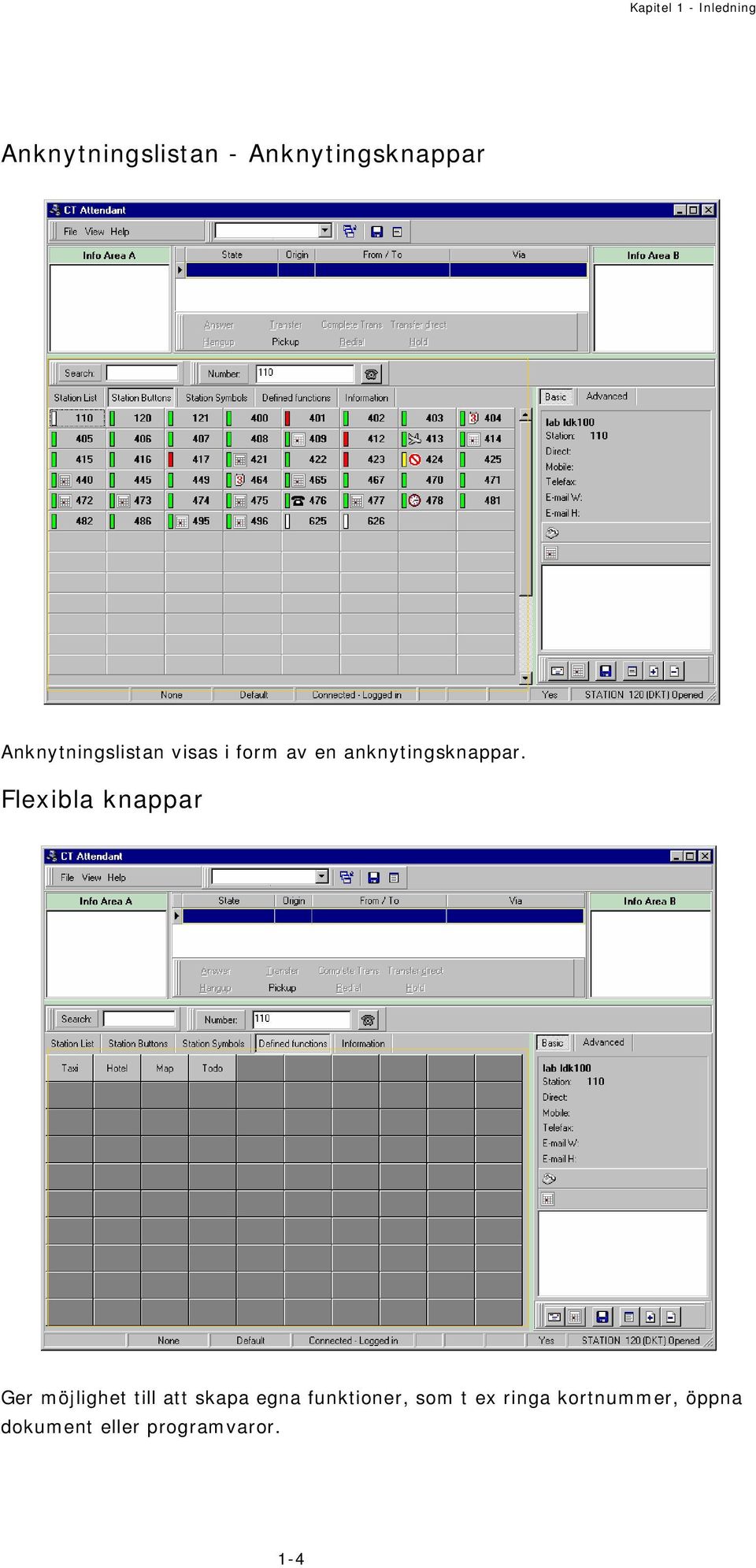Click the calendar icon in upper window bottom toolbar
This screenshot has height=1568, width=756.
click(x=579, y=671)
